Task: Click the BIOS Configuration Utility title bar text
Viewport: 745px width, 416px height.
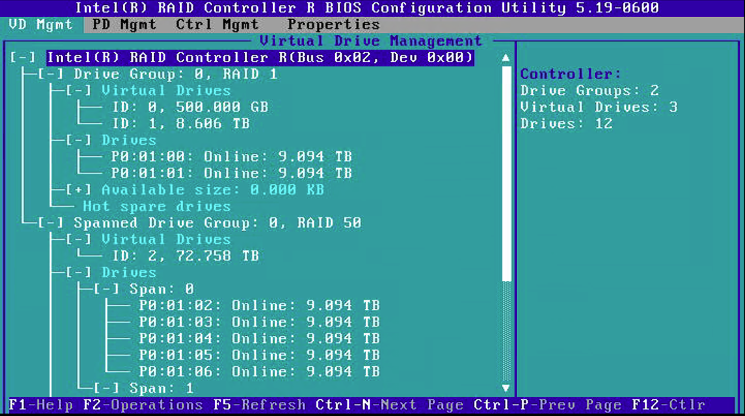Action: coord(367,8)
